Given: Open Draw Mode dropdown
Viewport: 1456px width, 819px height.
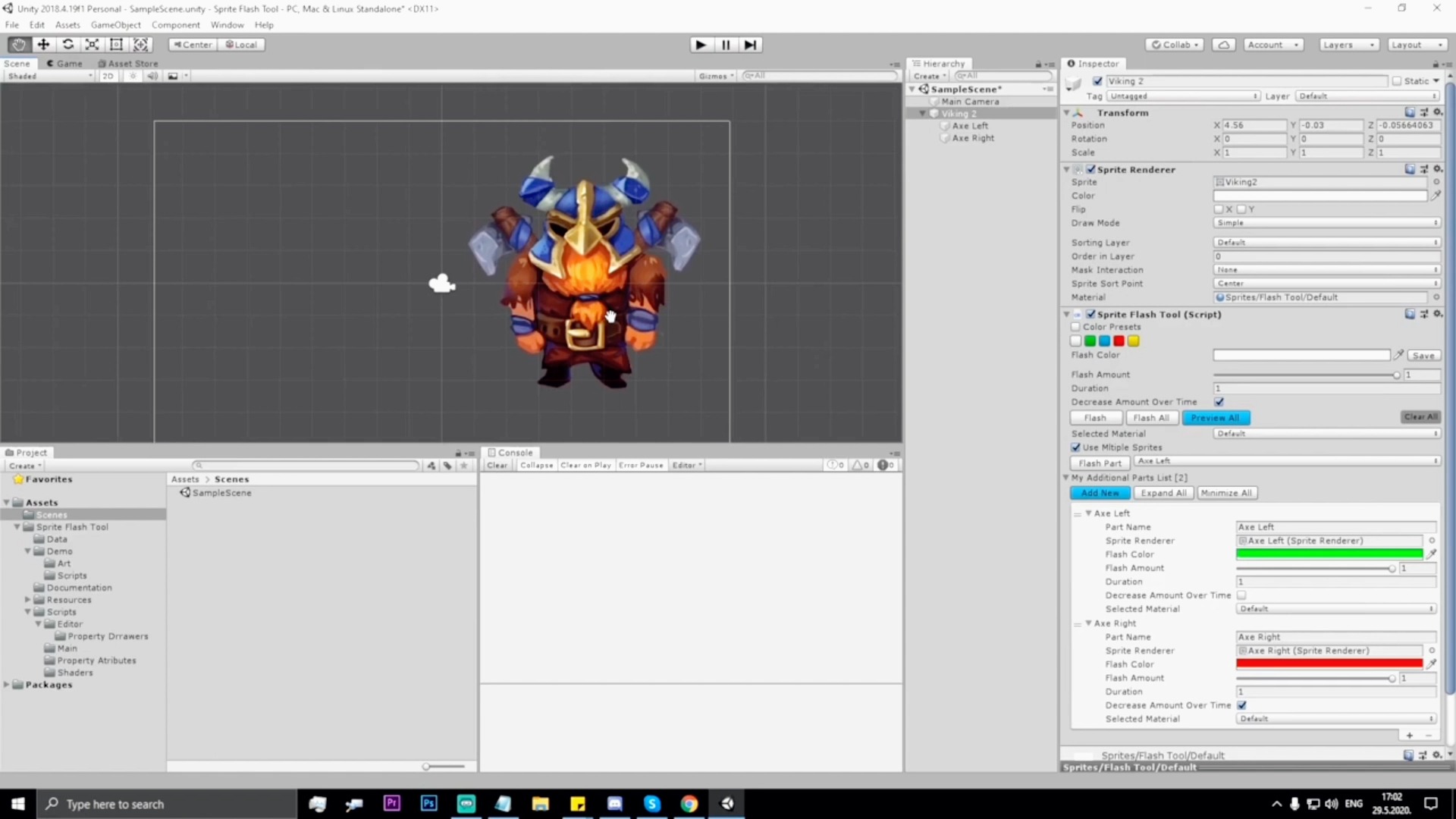Looking at the screenshot, I should [x=1326, y=223].
